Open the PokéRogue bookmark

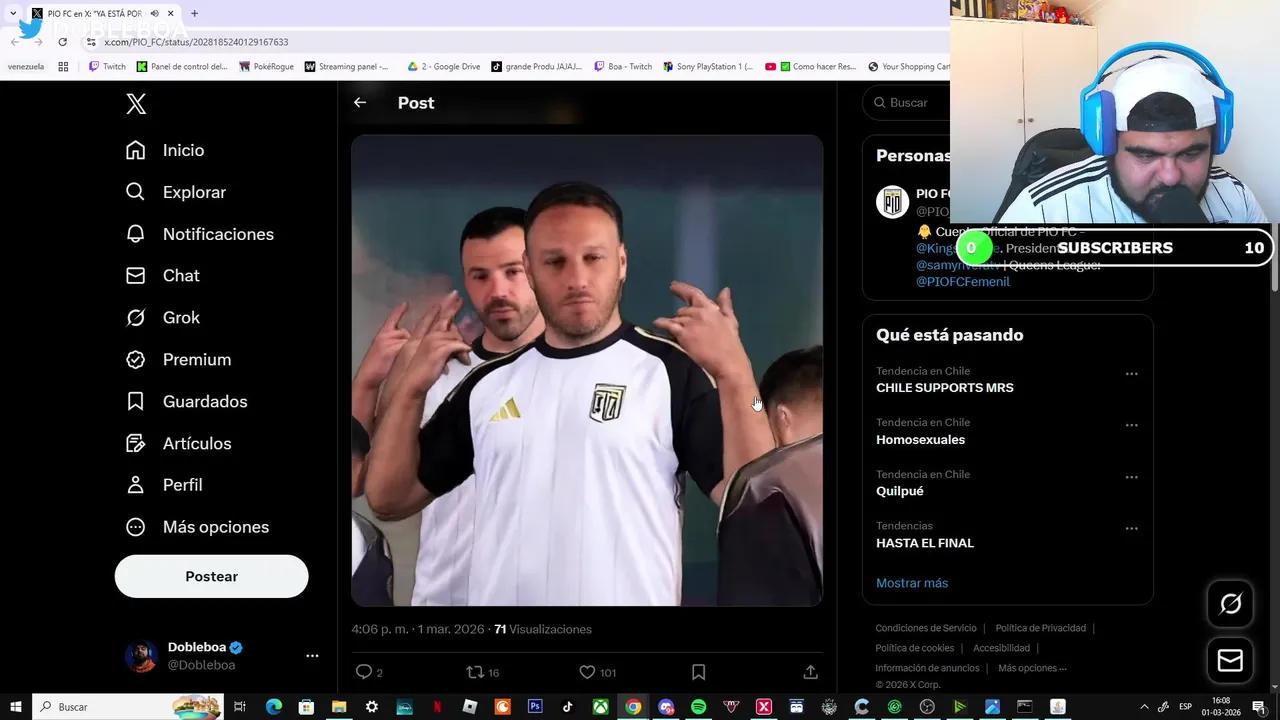point(266,67)
